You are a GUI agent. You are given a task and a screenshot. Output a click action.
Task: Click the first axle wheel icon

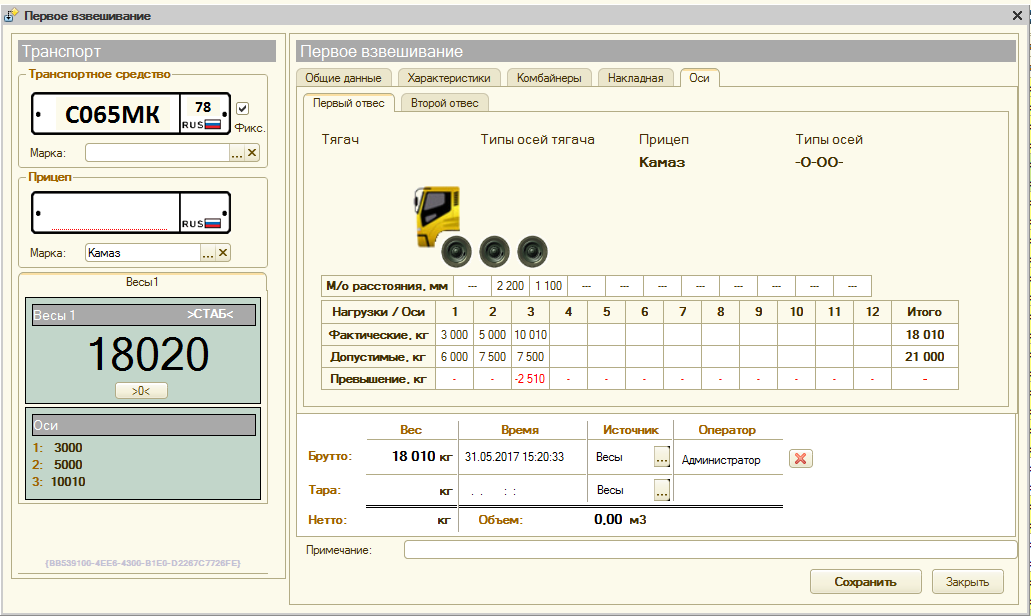click(456, 251)
